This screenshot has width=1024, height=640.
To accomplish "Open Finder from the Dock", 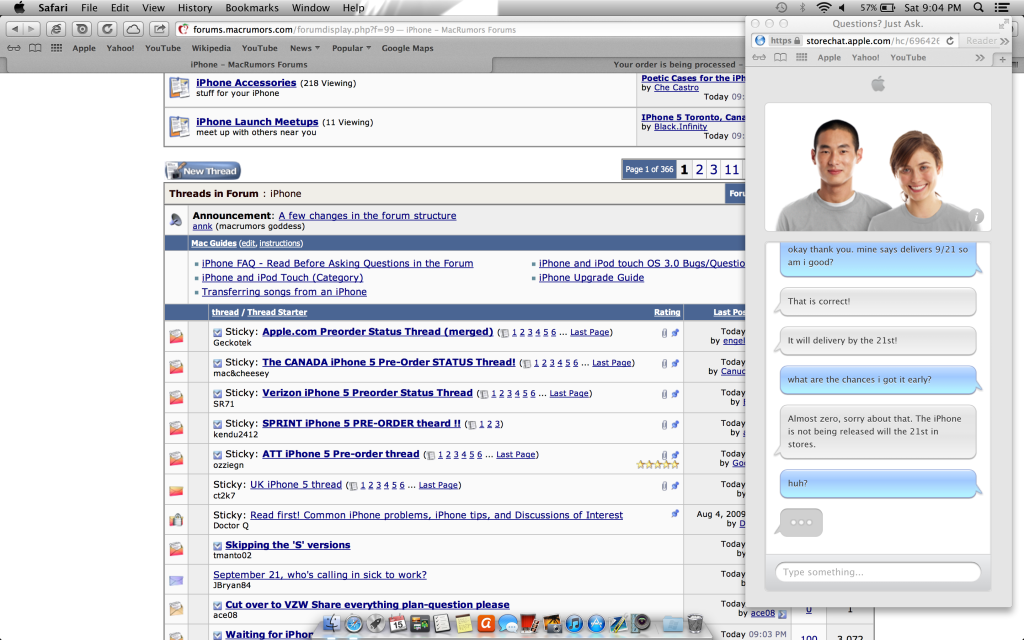I will pos(332,624).
